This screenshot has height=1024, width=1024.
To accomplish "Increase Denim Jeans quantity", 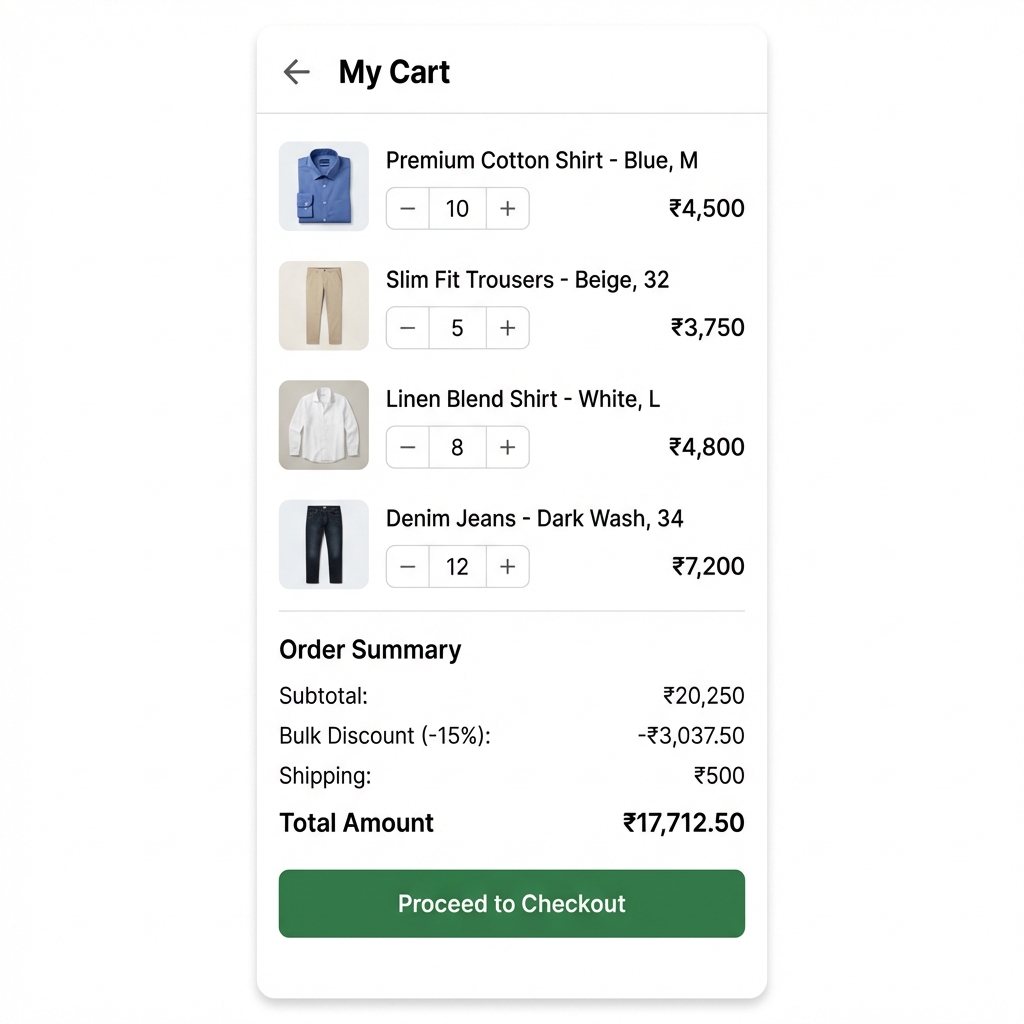I will tap(508, 567).
